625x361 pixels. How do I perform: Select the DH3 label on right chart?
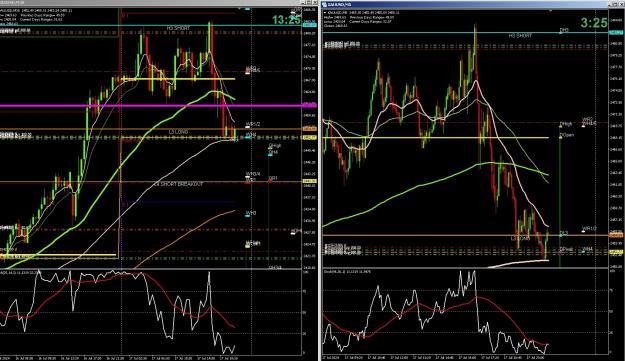(x=564, y=30)
